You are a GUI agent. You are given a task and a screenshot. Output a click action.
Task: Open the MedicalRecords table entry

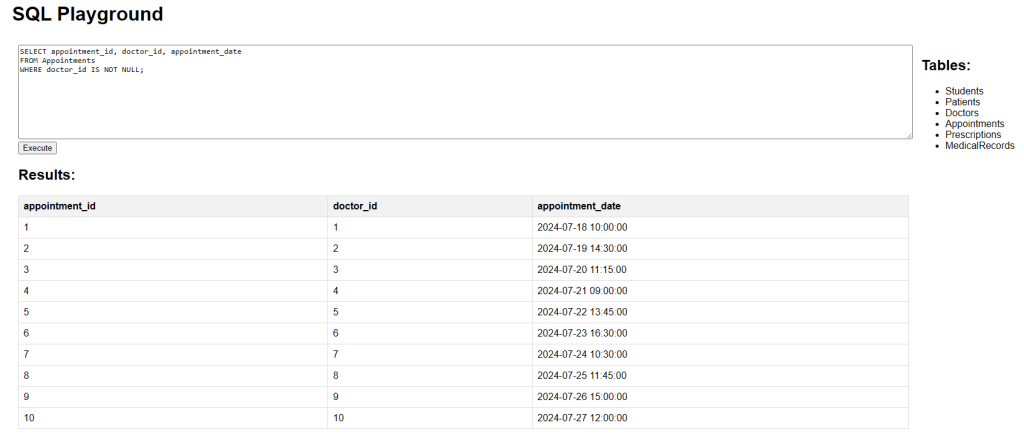point(980,146)
